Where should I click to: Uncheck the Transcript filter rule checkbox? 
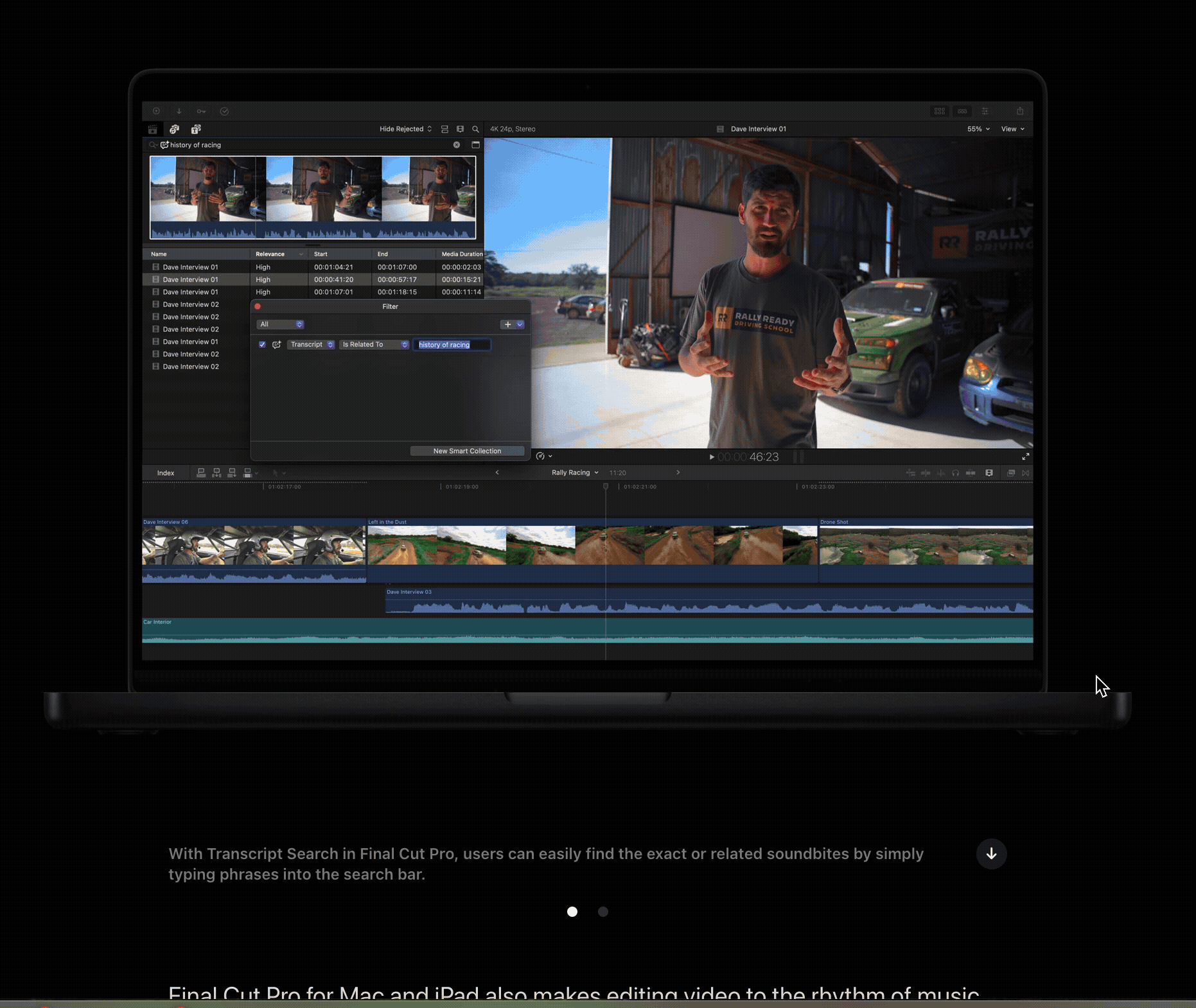tap(262, 345)
